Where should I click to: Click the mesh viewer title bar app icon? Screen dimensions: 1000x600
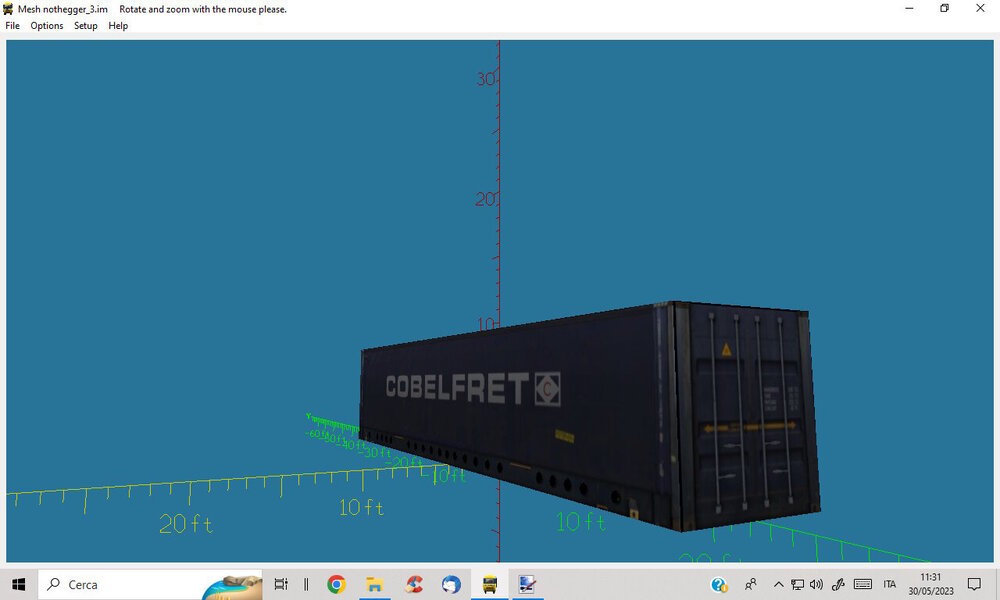tap(8, 9)
